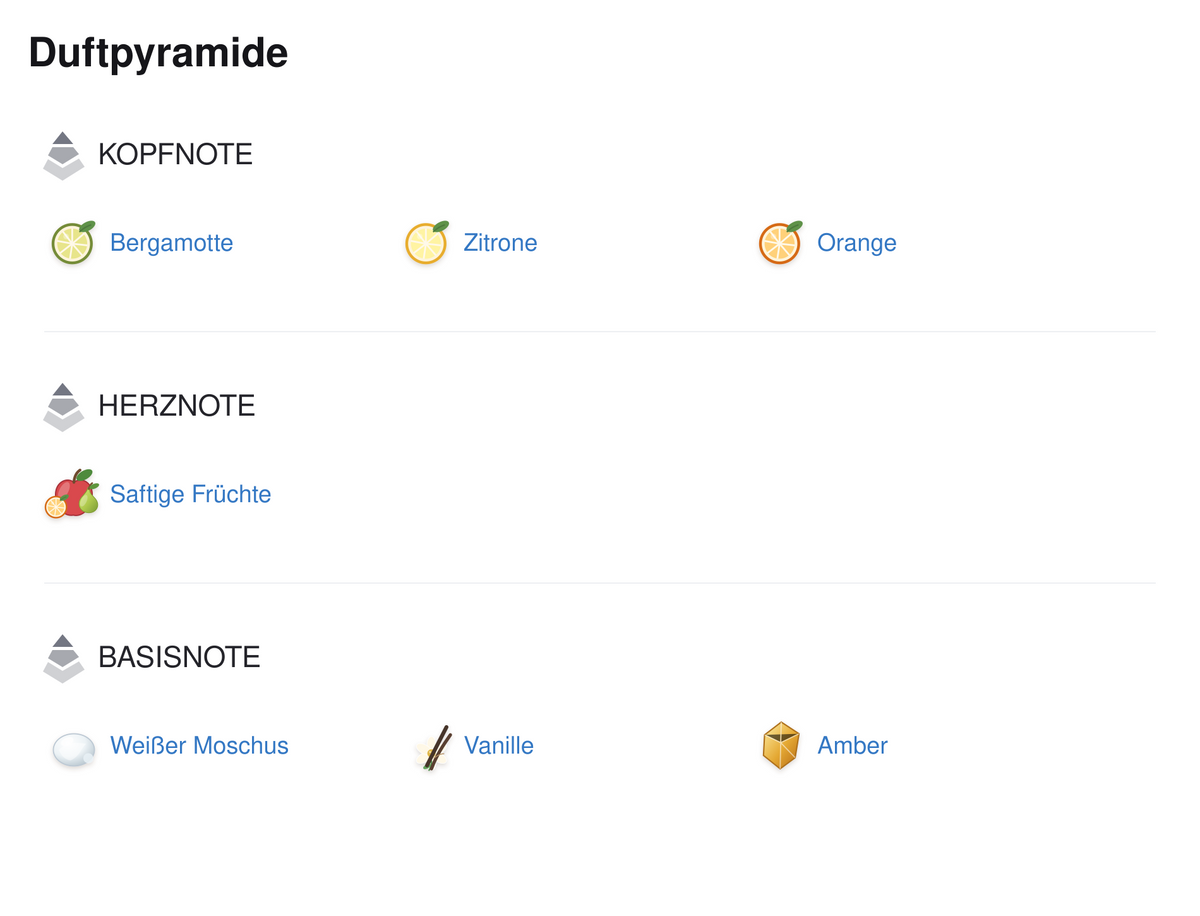The width and height of the screenshot is (1200, 916).
Task: Follow the Orange text link
Action: coord(857,243)
